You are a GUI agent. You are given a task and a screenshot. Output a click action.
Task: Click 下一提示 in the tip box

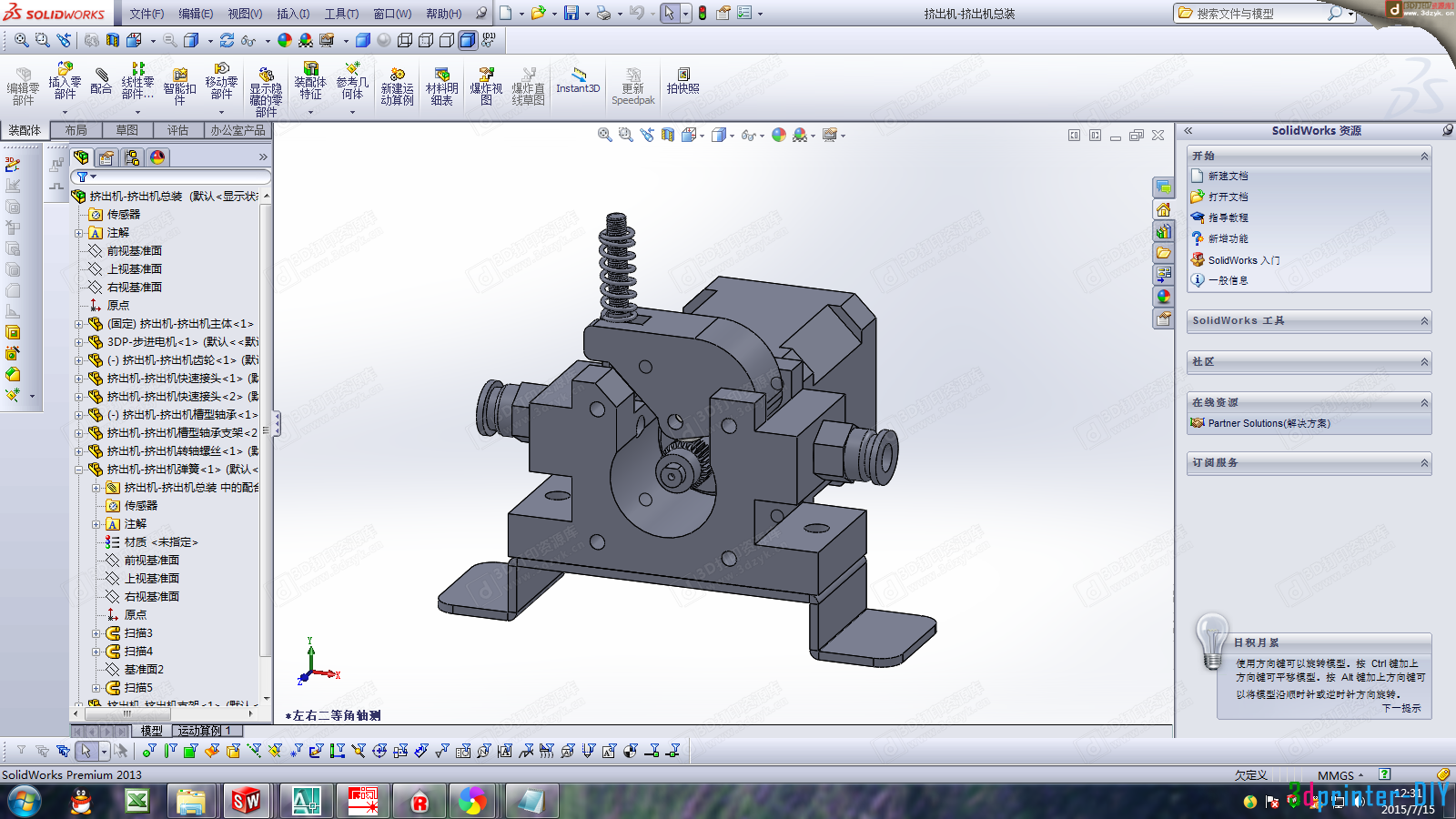[1401, 708]
